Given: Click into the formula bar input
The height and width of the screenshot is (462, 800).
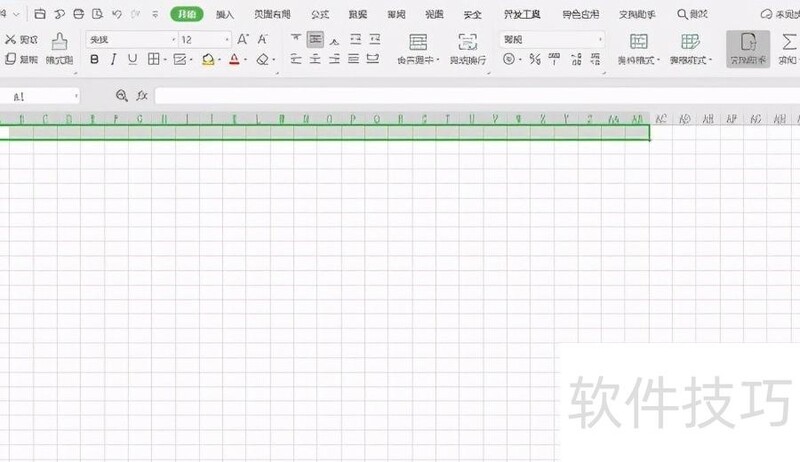Looking at the screenshot, I should [x=477, y=95].
